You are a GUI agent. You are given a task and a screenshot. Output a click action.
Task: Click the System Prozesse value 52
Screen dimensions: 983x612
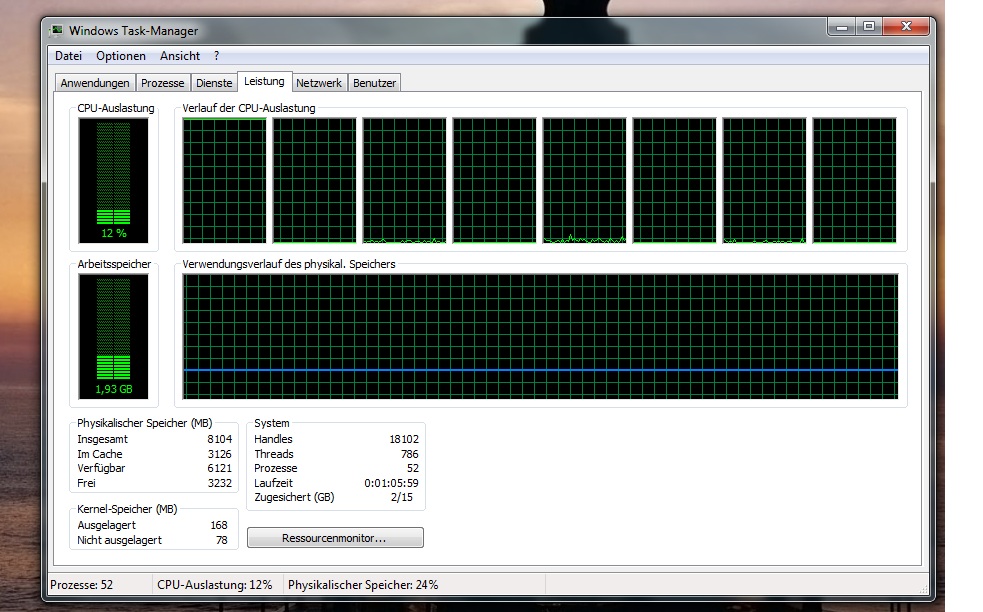pyautogui.click(x=413, y=468)
